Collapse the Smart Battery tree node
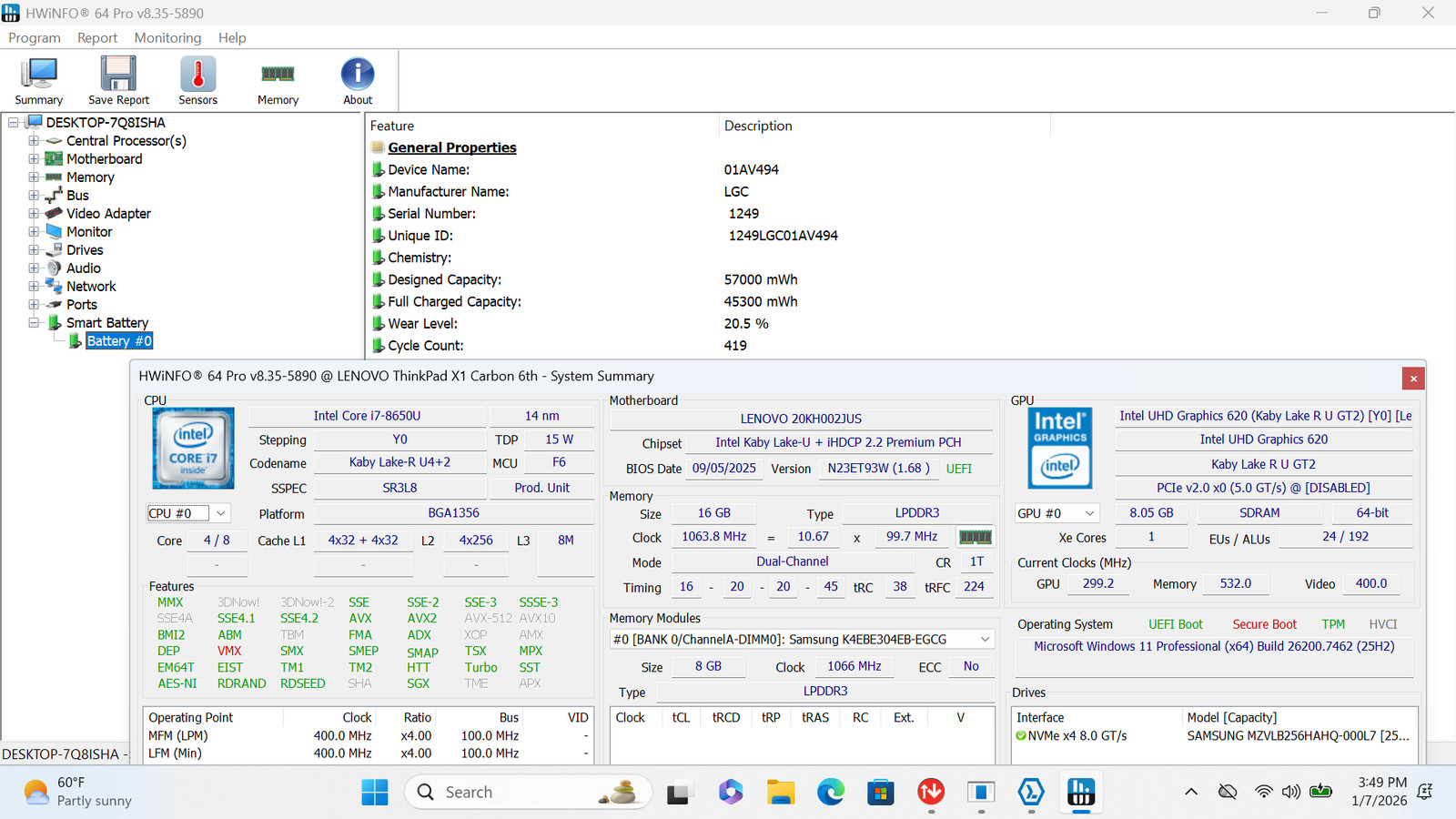 click(x=34, y=323)
